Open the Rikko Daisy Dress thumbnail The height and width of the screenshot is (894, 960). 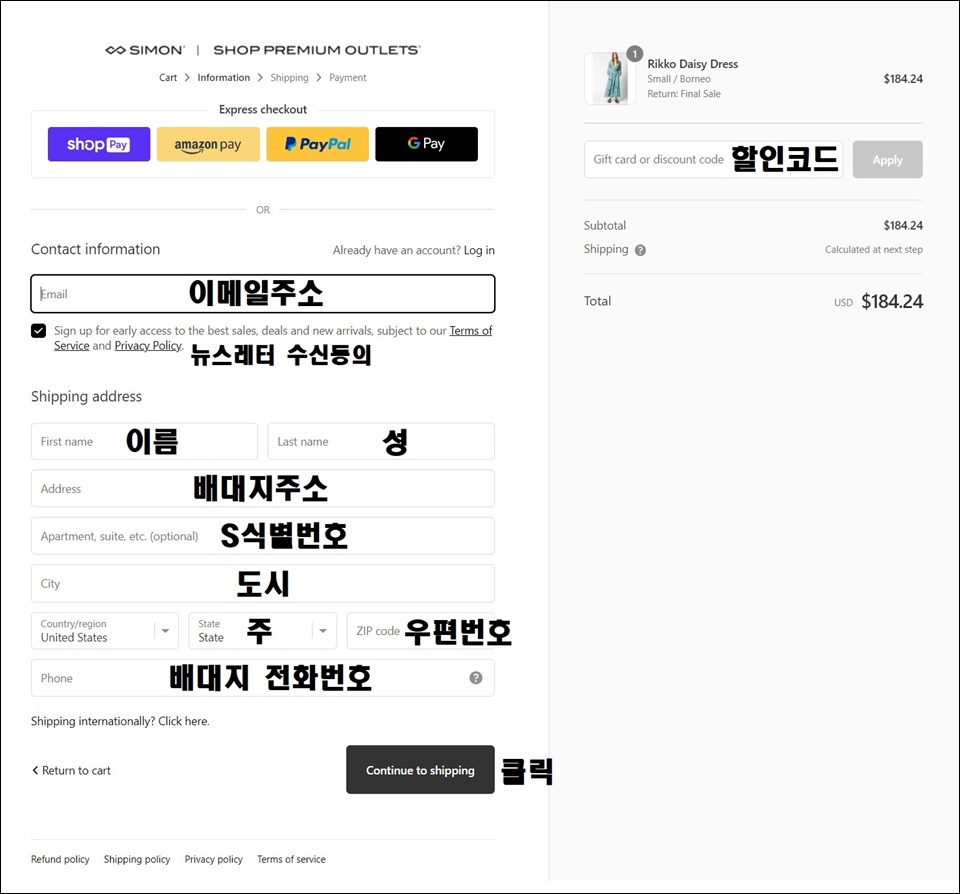pyautogui.click(x=610, y=78)
